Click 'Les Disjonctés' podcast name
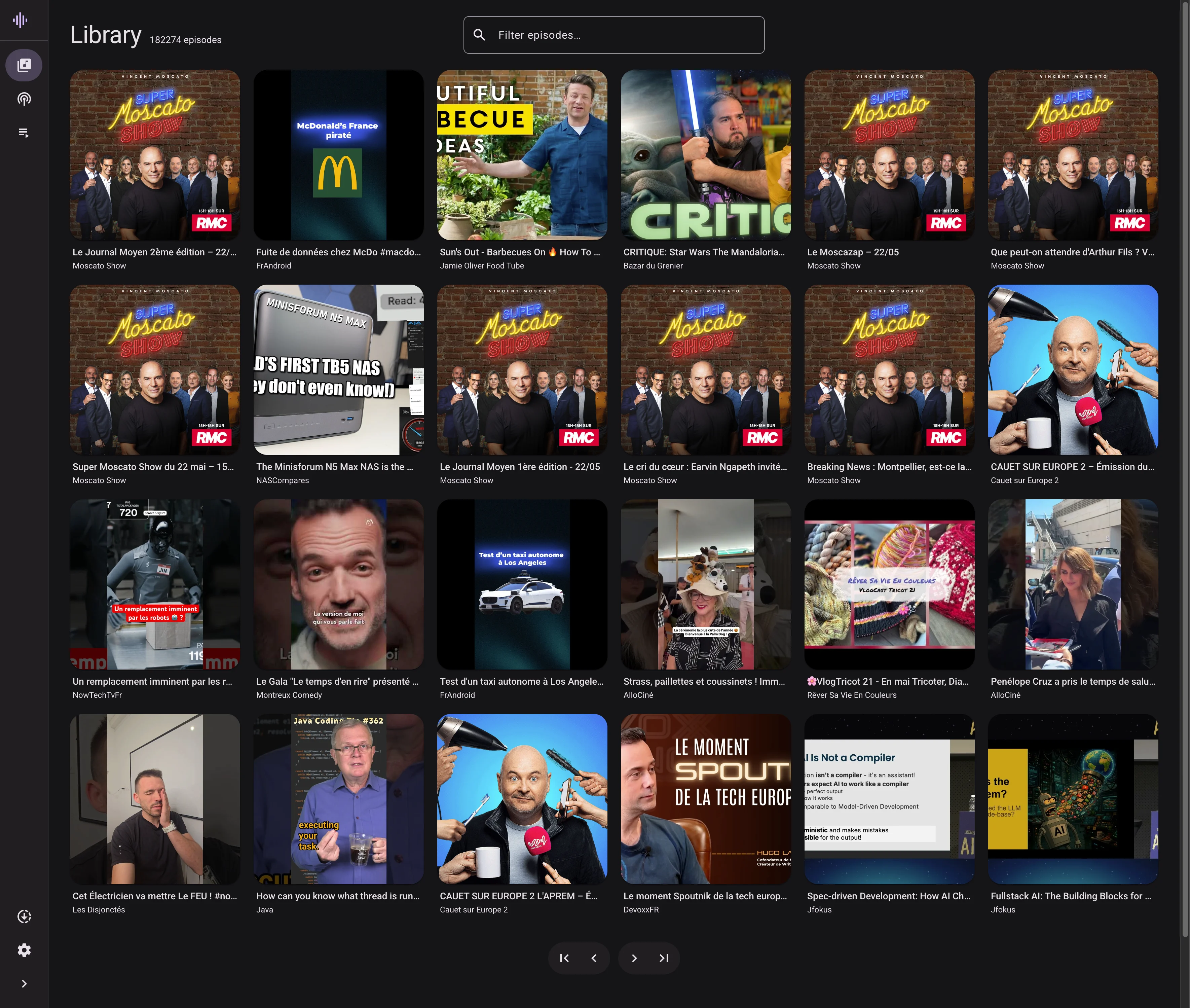Viewport: 1190px width, 1008px height. point(99,910)
